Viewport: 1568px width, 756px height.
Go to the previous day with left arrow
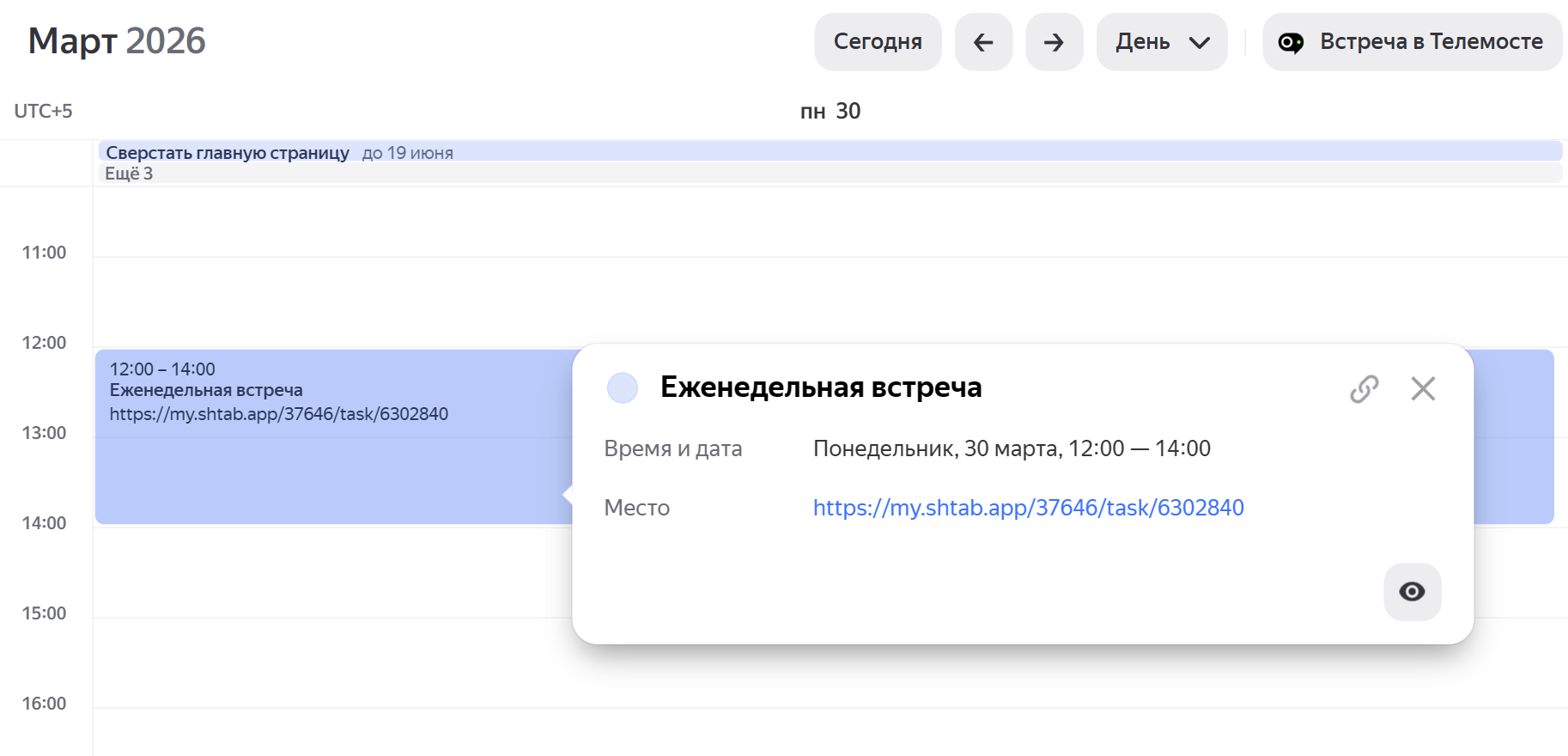tap(983, 42)
